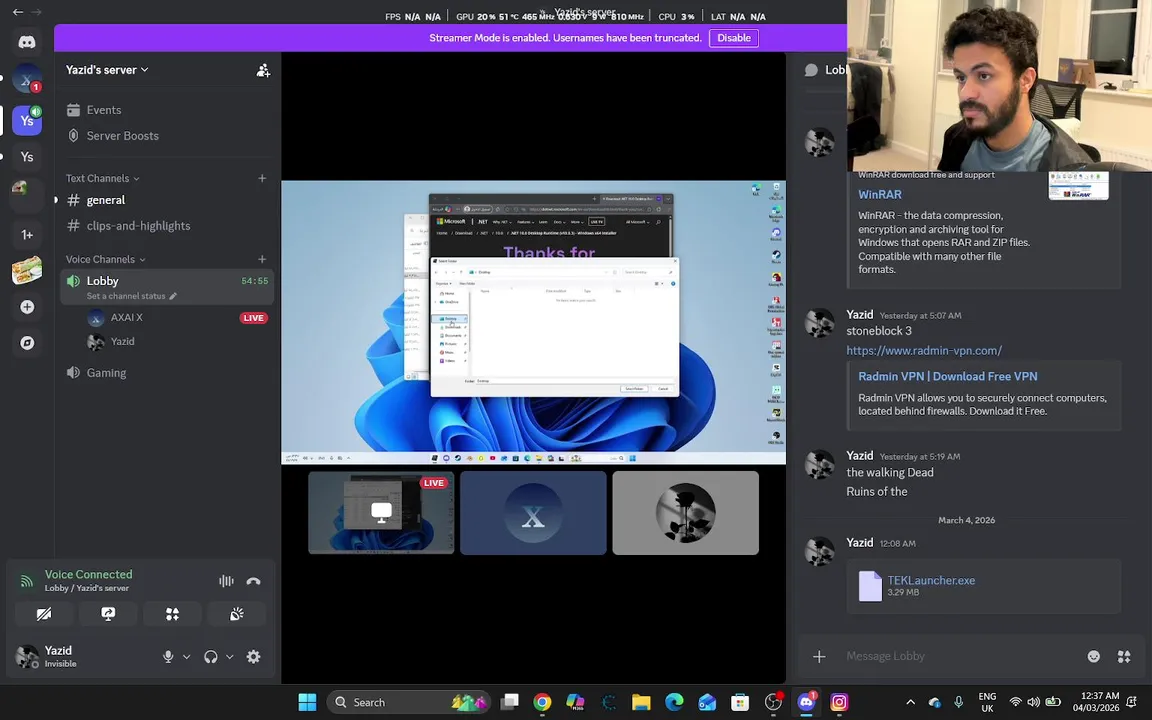1152x720 pixels.
Task: Open the Discover servers compass icon
Action: 27,343
